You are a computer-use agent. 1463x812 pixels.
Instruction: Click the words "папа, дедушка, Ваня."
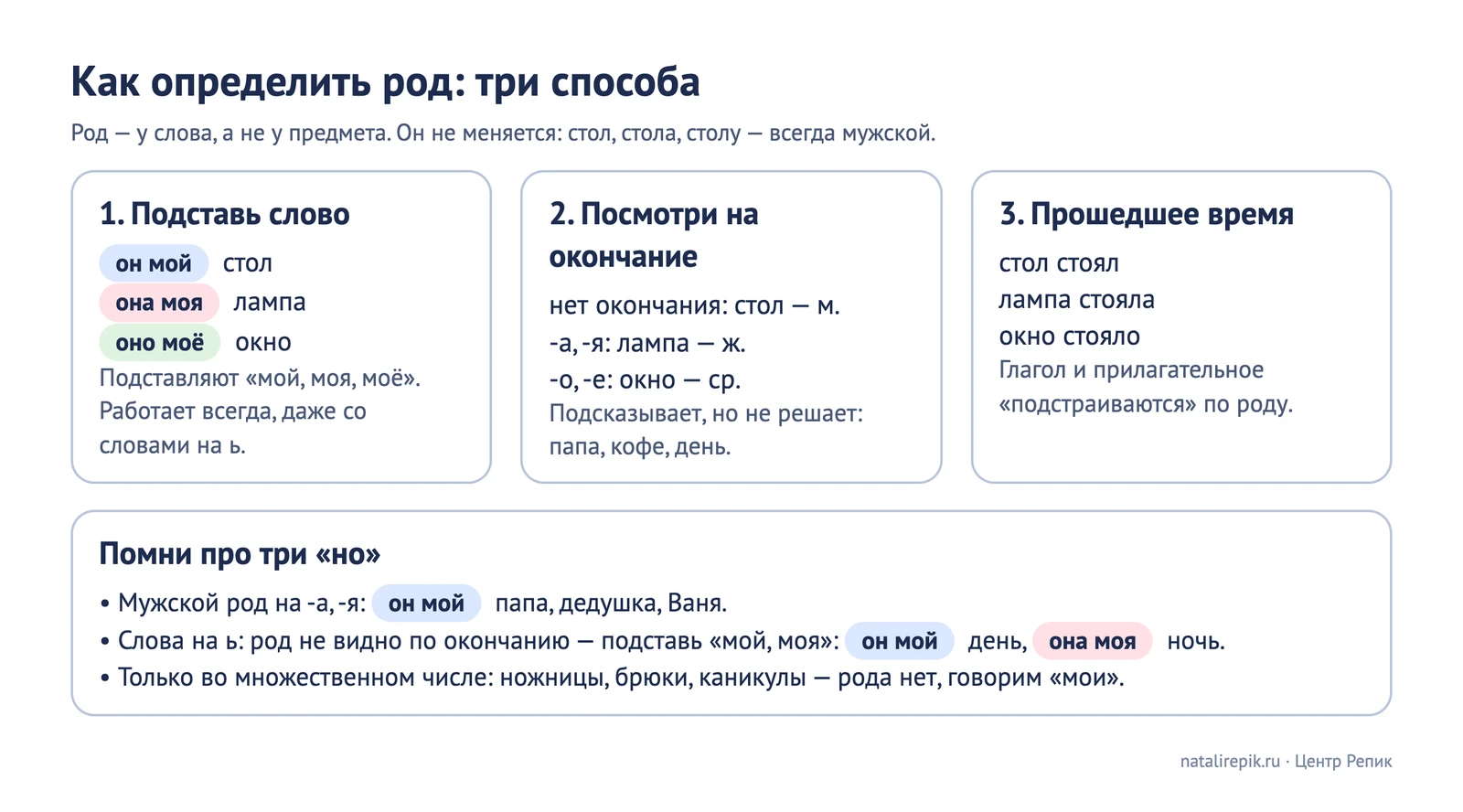pyautogui.click(x=611, y=604)
